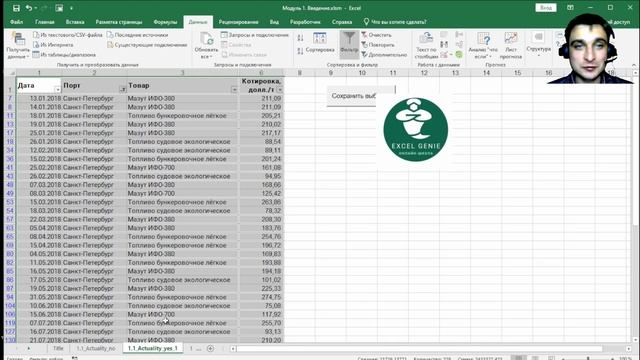Viewport: 640px width, 360px height.
Task: Toggle the Фильтр (Filter) funnel button
Action: coord(349,43)
